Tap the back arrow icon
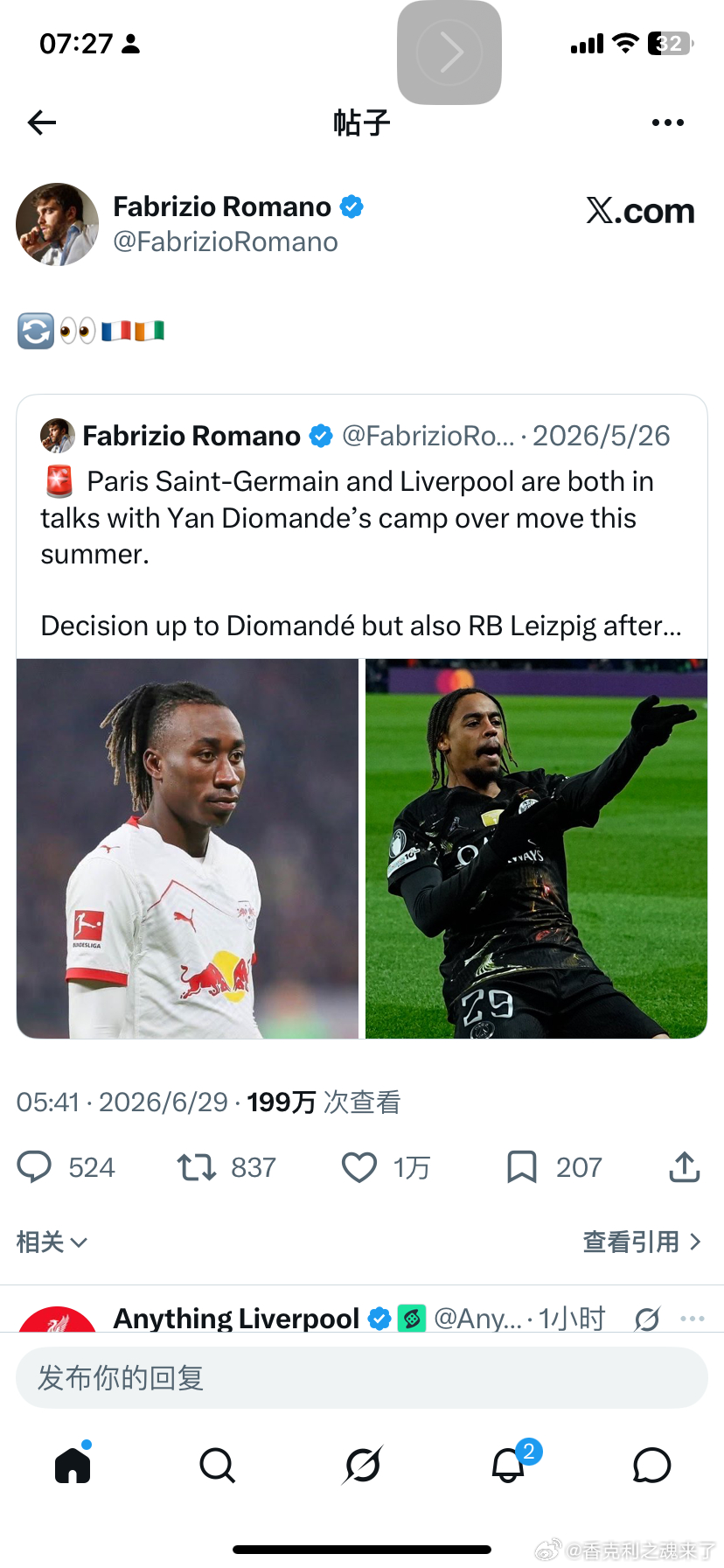The image size is (724, 1568). pyautogui.click(x=42, y=122)
